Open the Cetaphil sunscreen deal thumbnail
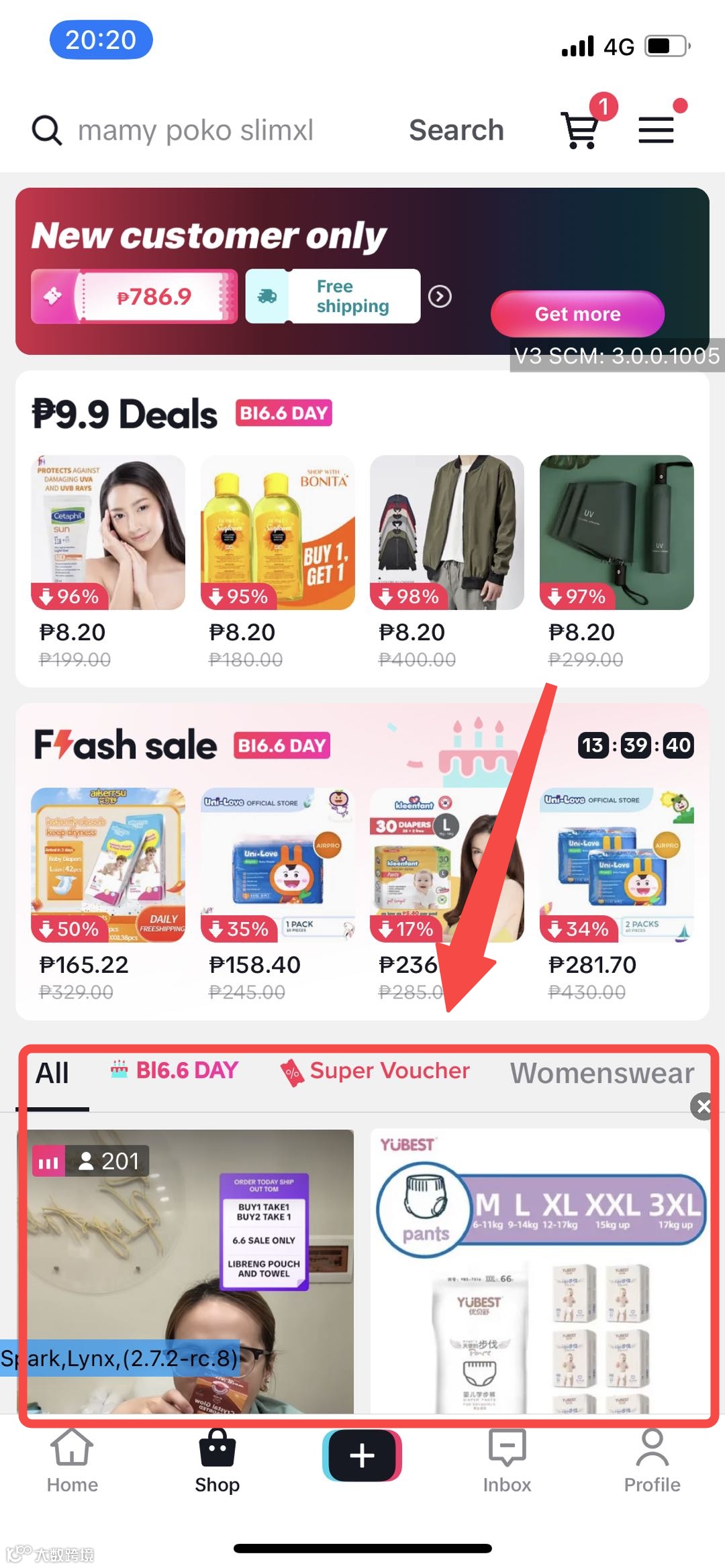725x1568 pixels. pyautogui.click(x=108, y=532)
